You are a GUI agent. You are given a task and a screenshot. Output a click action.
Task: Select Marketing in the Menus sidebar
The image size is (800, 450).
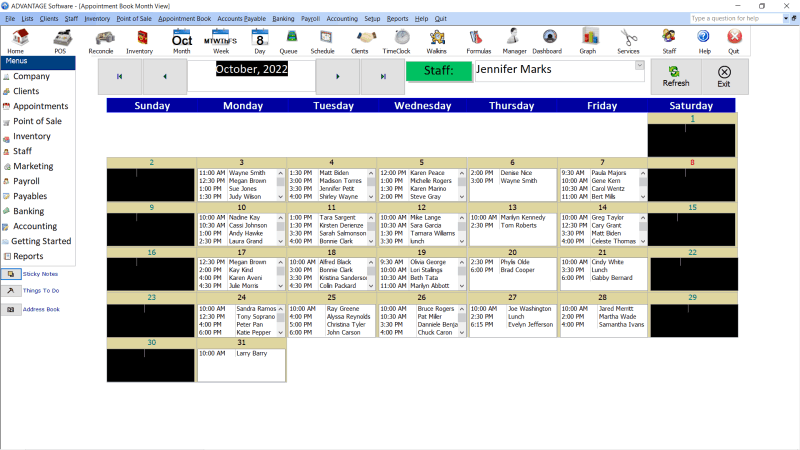tap(33, 166)
